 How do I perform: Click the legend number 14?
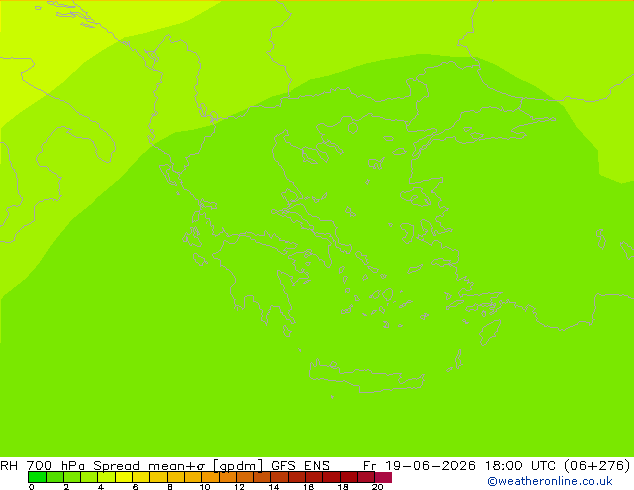coord(274,487)
